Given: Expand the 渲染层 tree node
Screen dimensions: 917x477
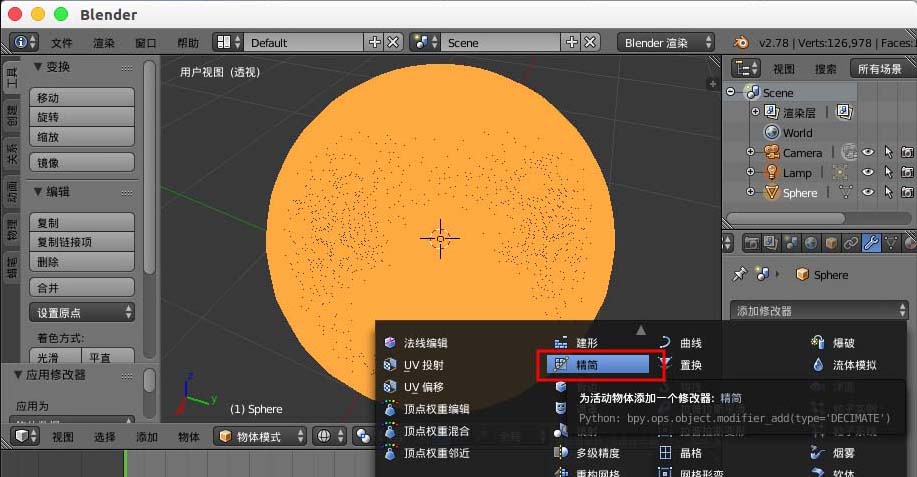Looking at the screenshot, I should click(x=755, y=111).
